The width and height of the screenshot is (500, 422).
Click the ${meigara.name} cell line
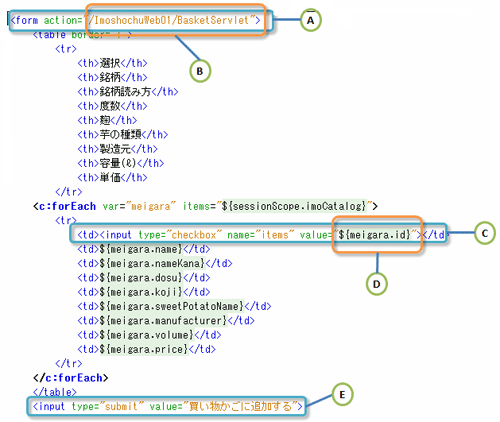pyautogui.click(x=144, y=249)
